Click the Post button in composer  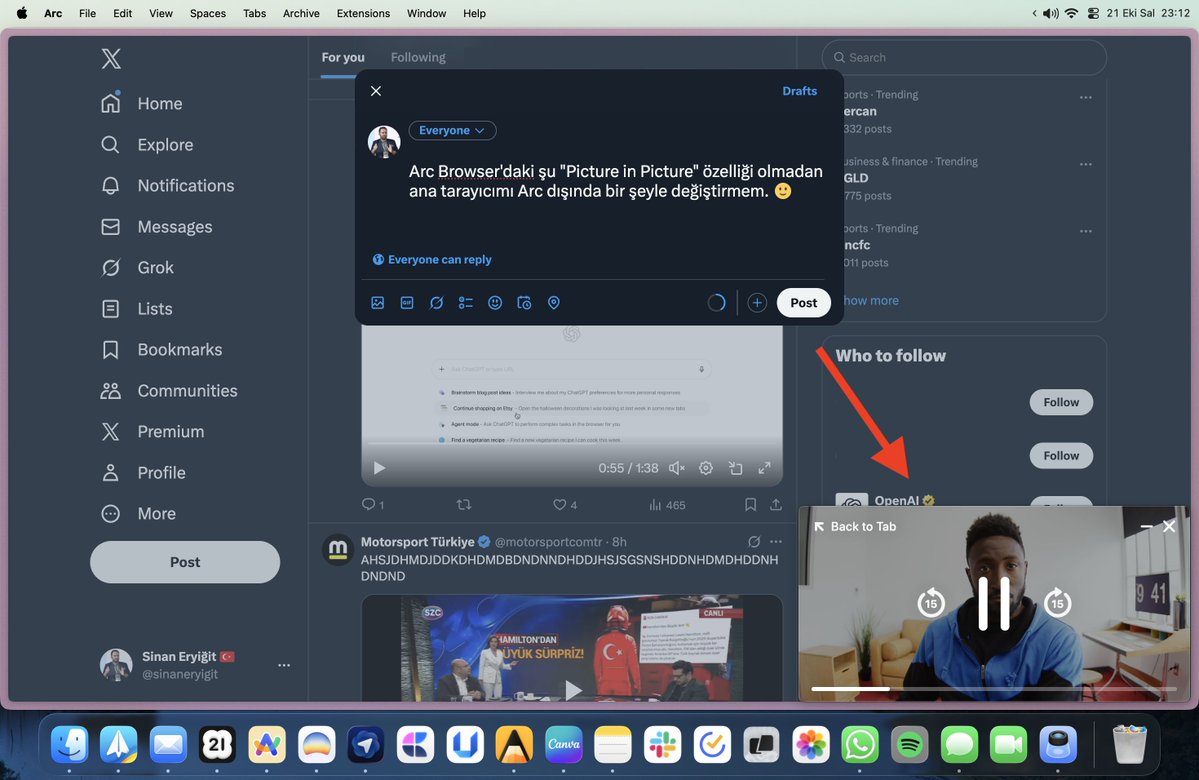804,303
